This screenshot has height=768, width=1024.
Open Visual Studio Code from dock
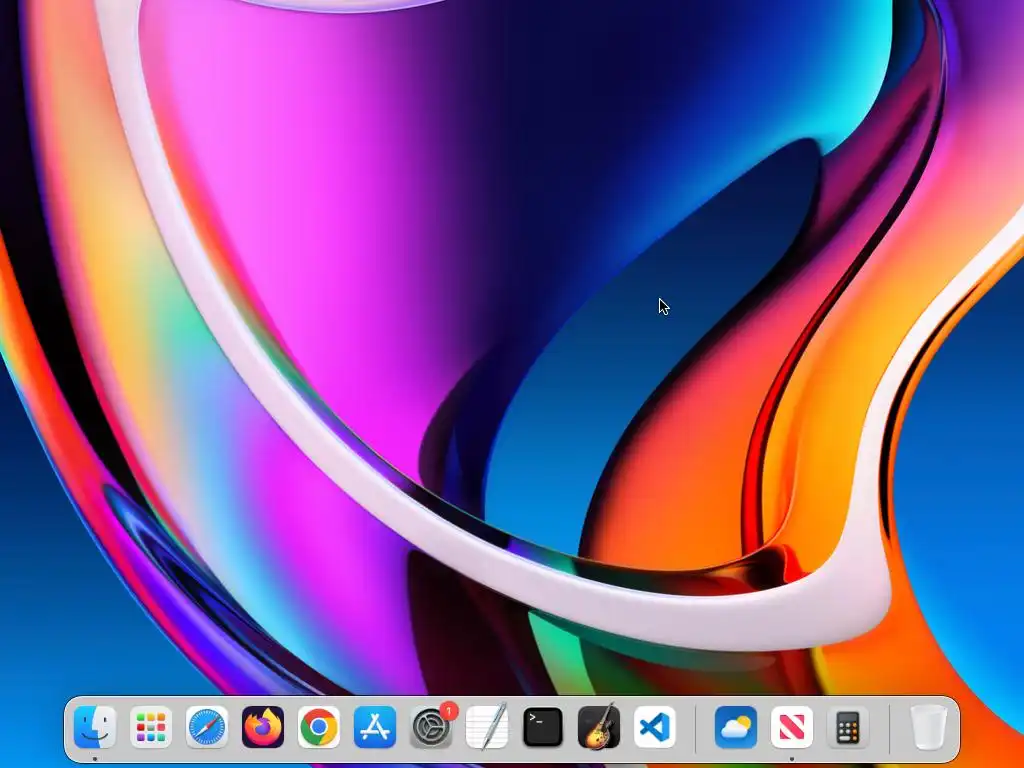click(x=655, y=727)
